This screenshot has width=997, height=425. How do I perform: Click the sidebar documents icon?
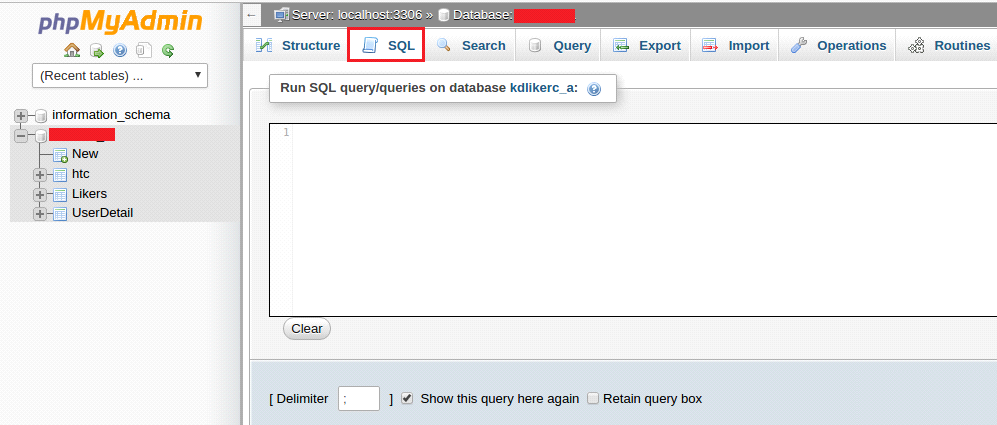[x=144, y=50]
